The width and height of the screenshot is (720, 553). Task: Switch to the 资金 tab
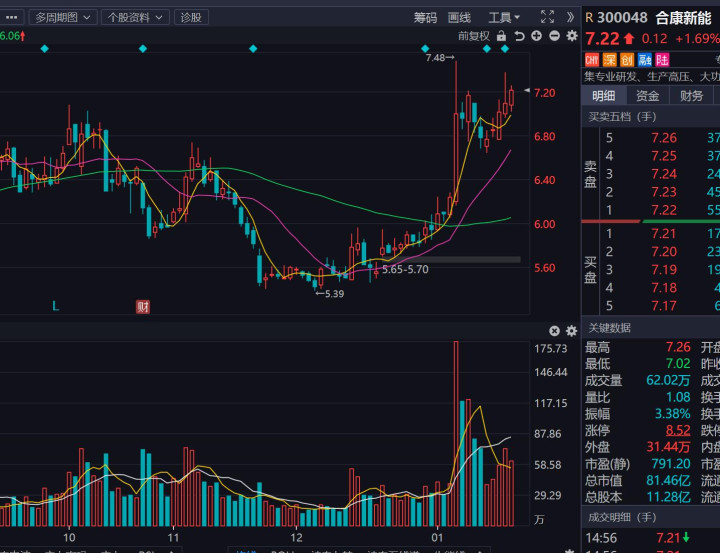pyautogui.click(x=648, y=96)
